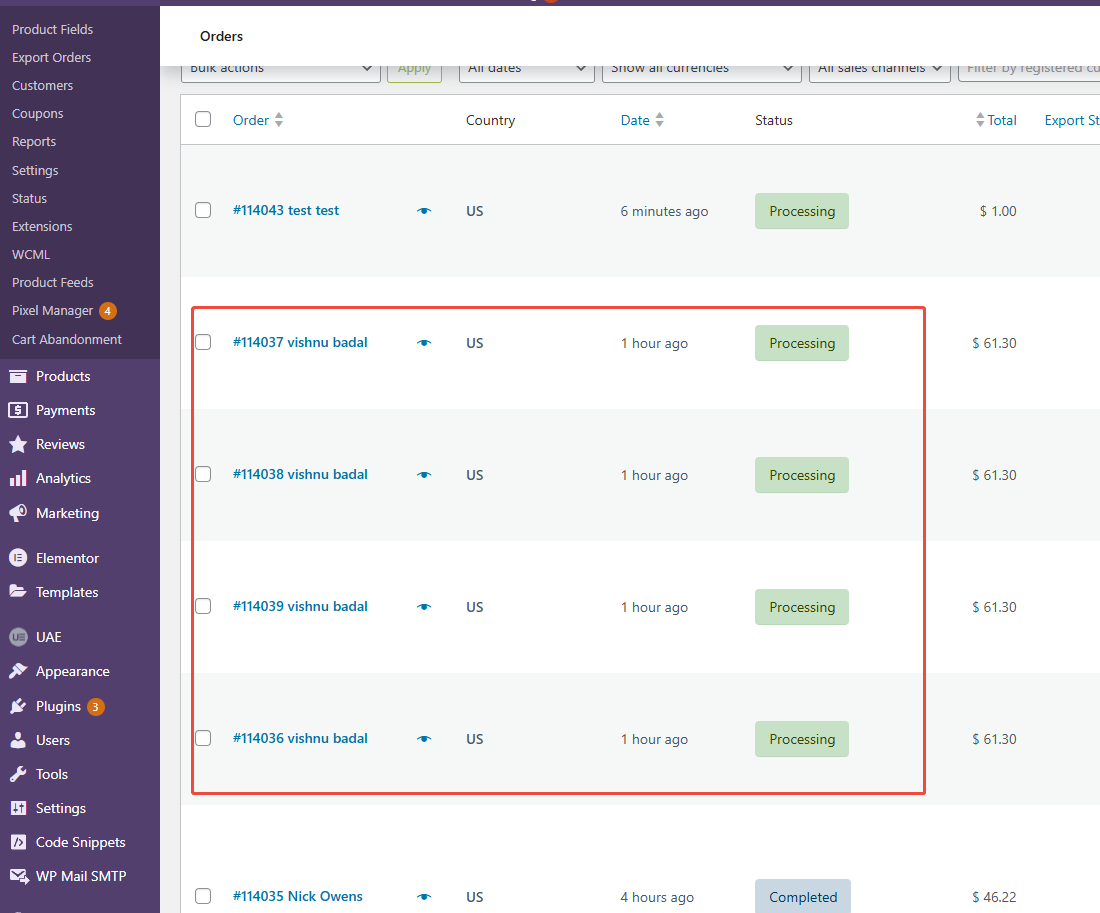Open the Bulk actions dropdown
Image resolution: width=1100 pixels, height=913 pixels.
coord(281,69)
